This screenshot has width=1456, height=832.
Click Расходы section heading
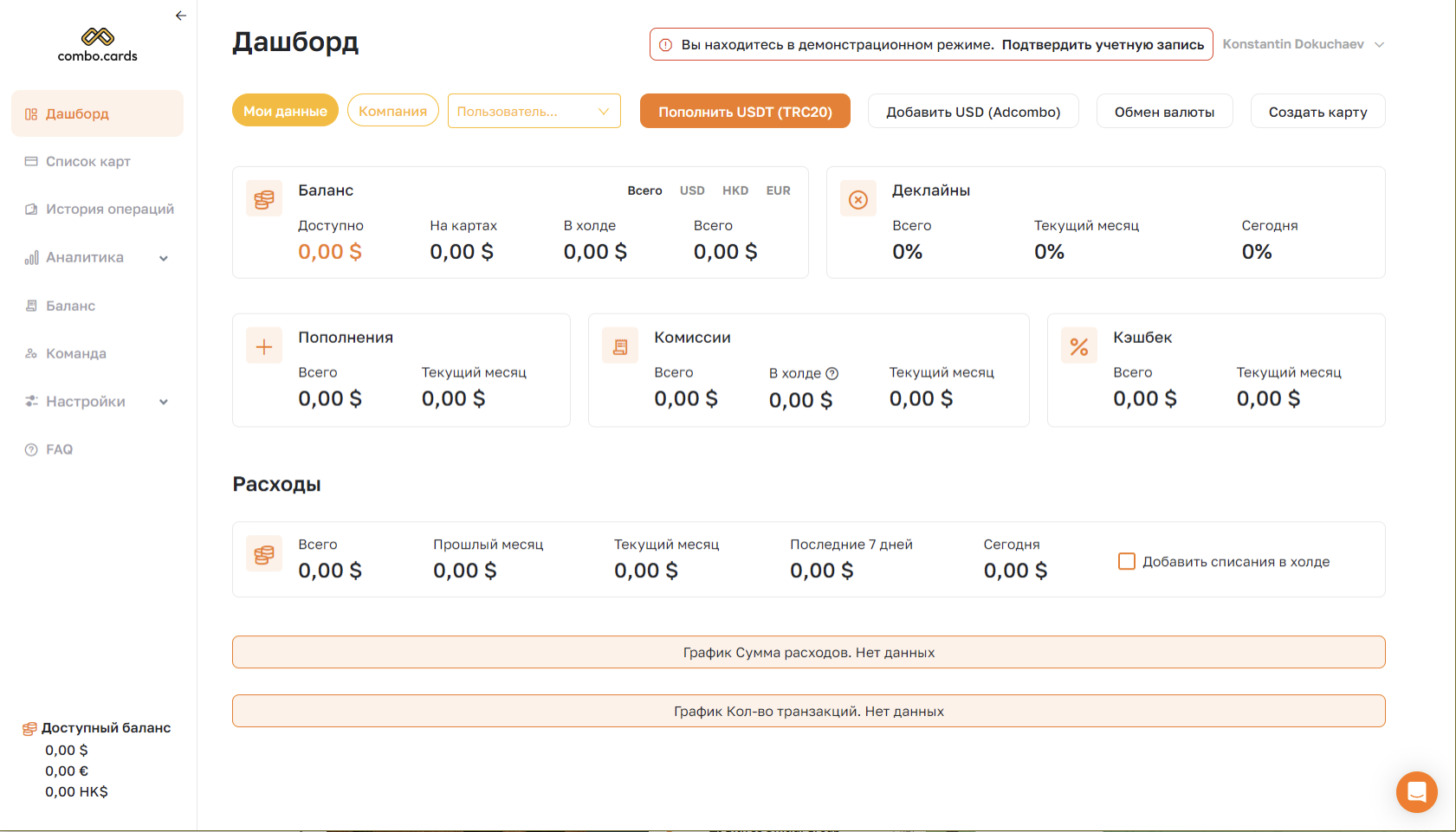click(277, 484)
